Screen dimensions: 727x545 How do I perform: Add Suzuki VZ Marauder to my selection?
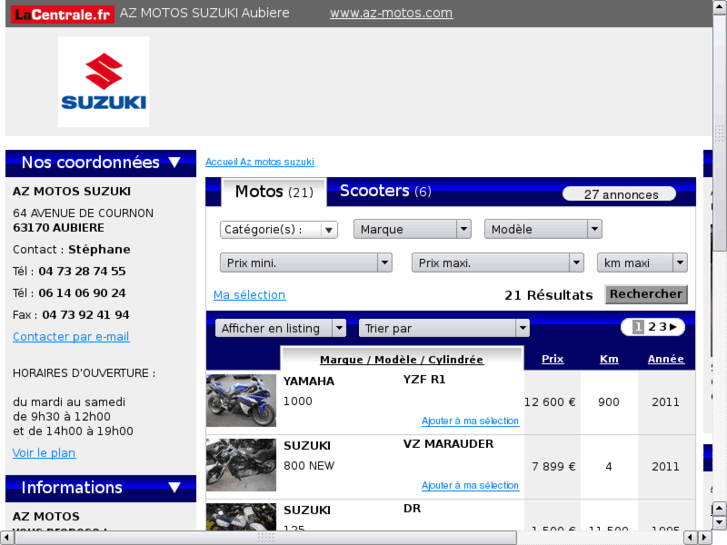[x=470, y=485]
